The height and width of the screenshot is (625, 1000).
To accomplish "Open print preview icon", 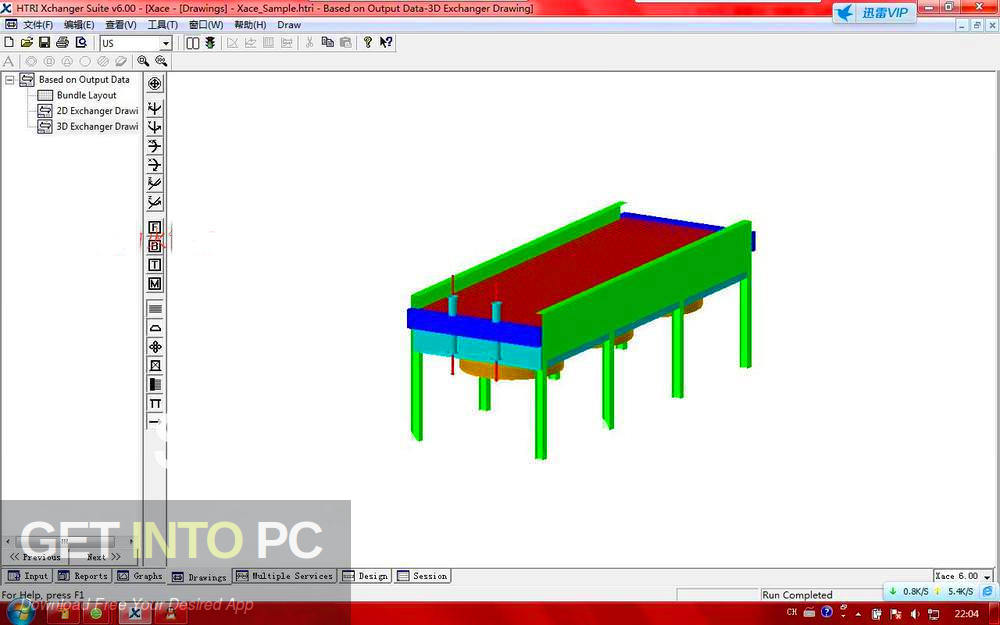I will click(x=81, y=43).
